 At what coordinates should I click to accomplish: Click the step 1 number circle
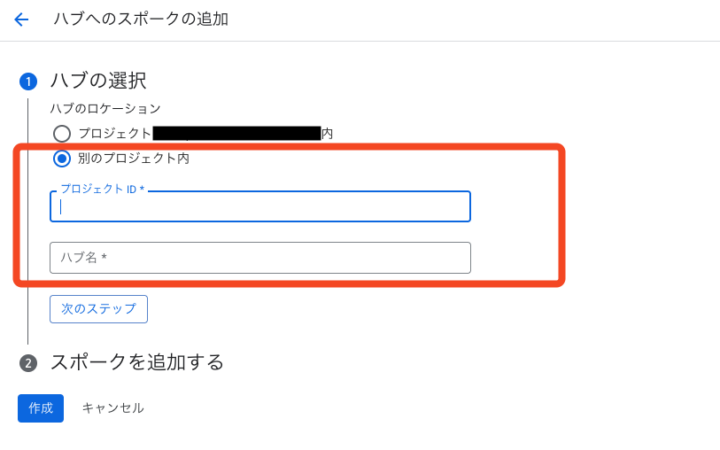[27, 81]
